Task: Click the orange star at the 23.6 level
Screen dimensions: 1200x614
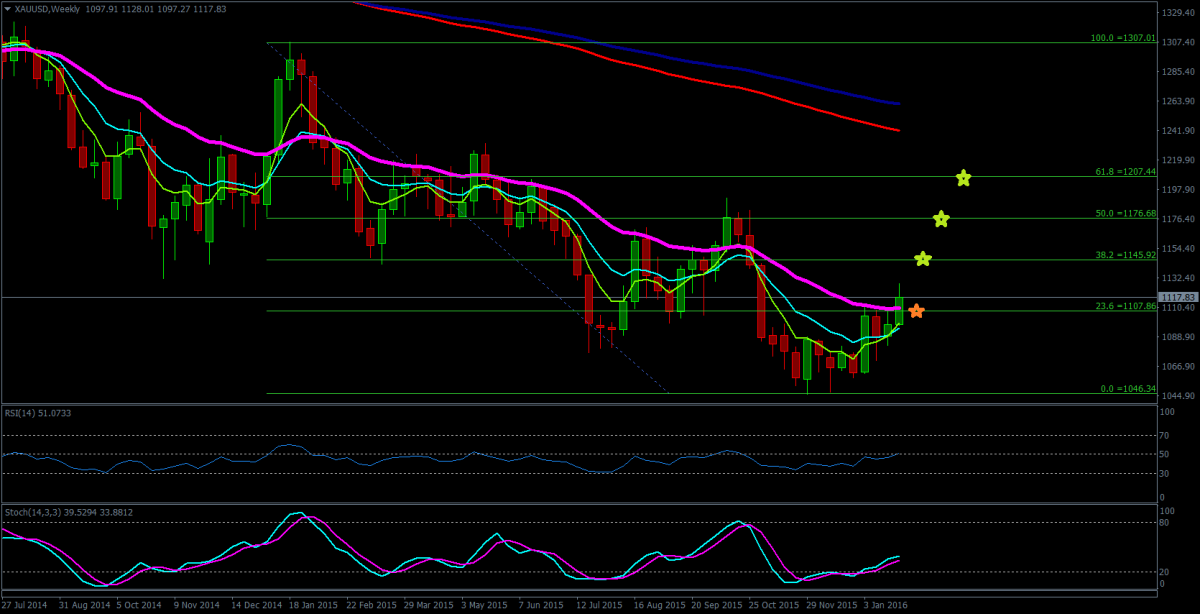Action: [x=916, y=312]
